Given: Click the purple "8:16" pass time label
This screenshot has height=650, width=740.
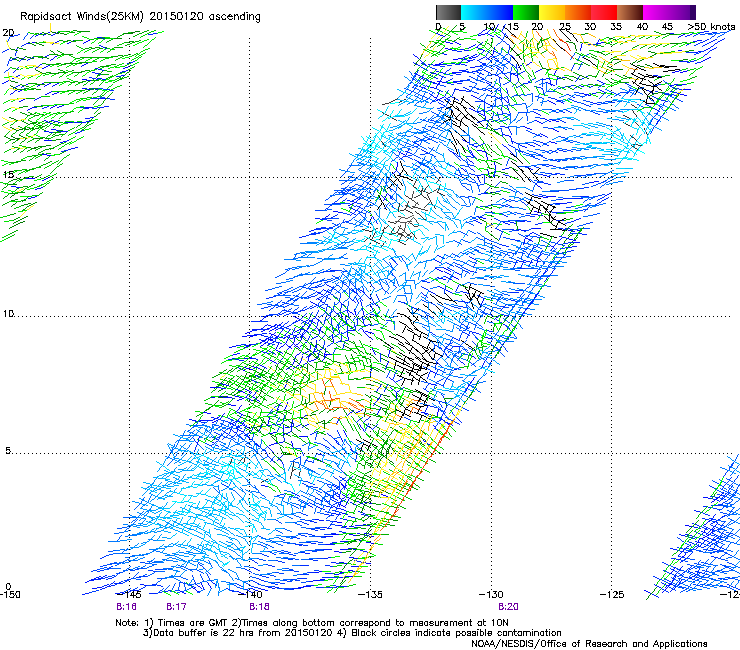Looking at the screenshot, I should click(126, 607).
